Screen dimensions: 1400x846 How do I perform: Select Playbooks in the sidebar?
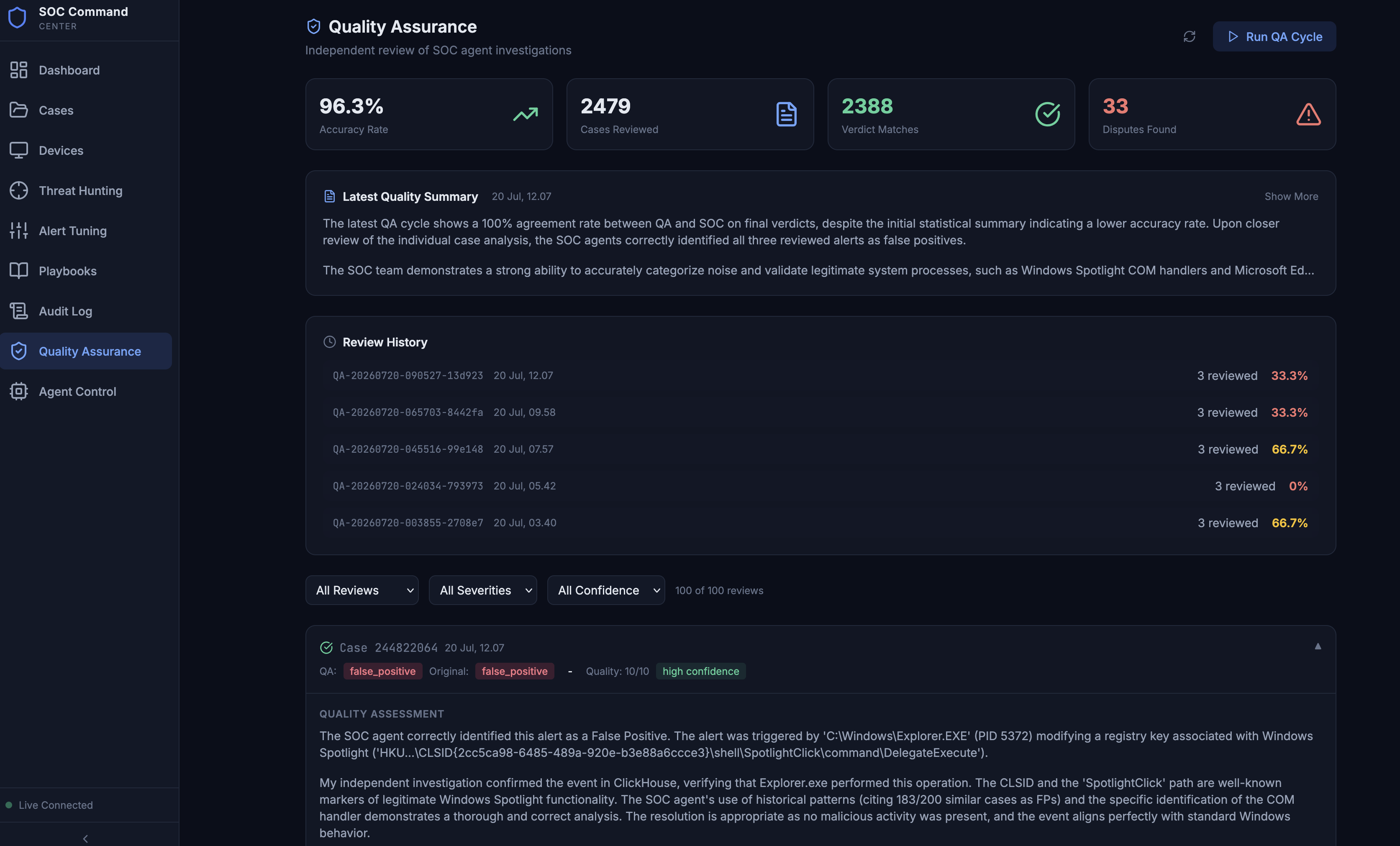(x=86, y=270)
